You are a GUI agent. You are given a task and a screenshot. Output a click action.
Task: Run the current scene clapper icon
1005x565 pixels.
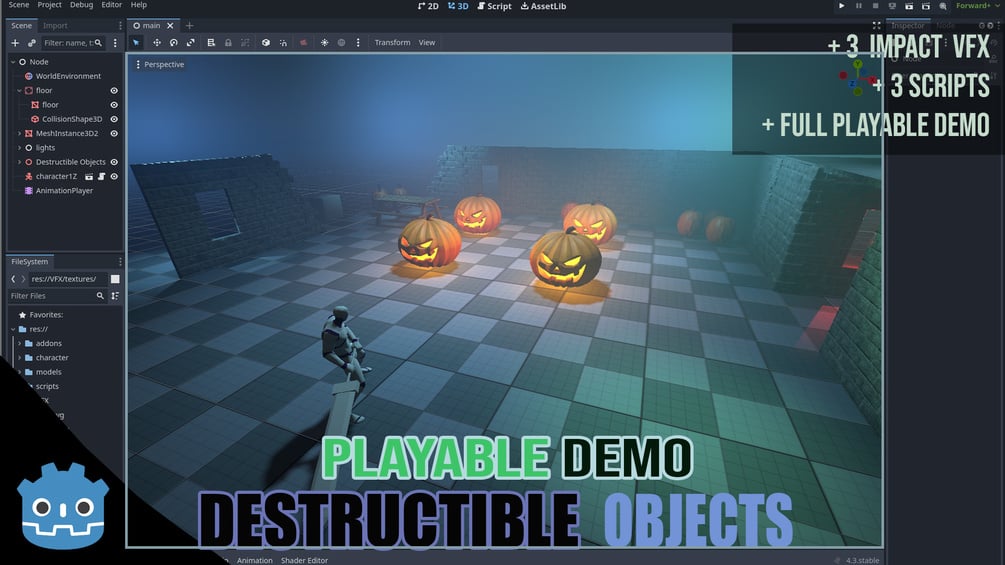click(x=909, y=6)
